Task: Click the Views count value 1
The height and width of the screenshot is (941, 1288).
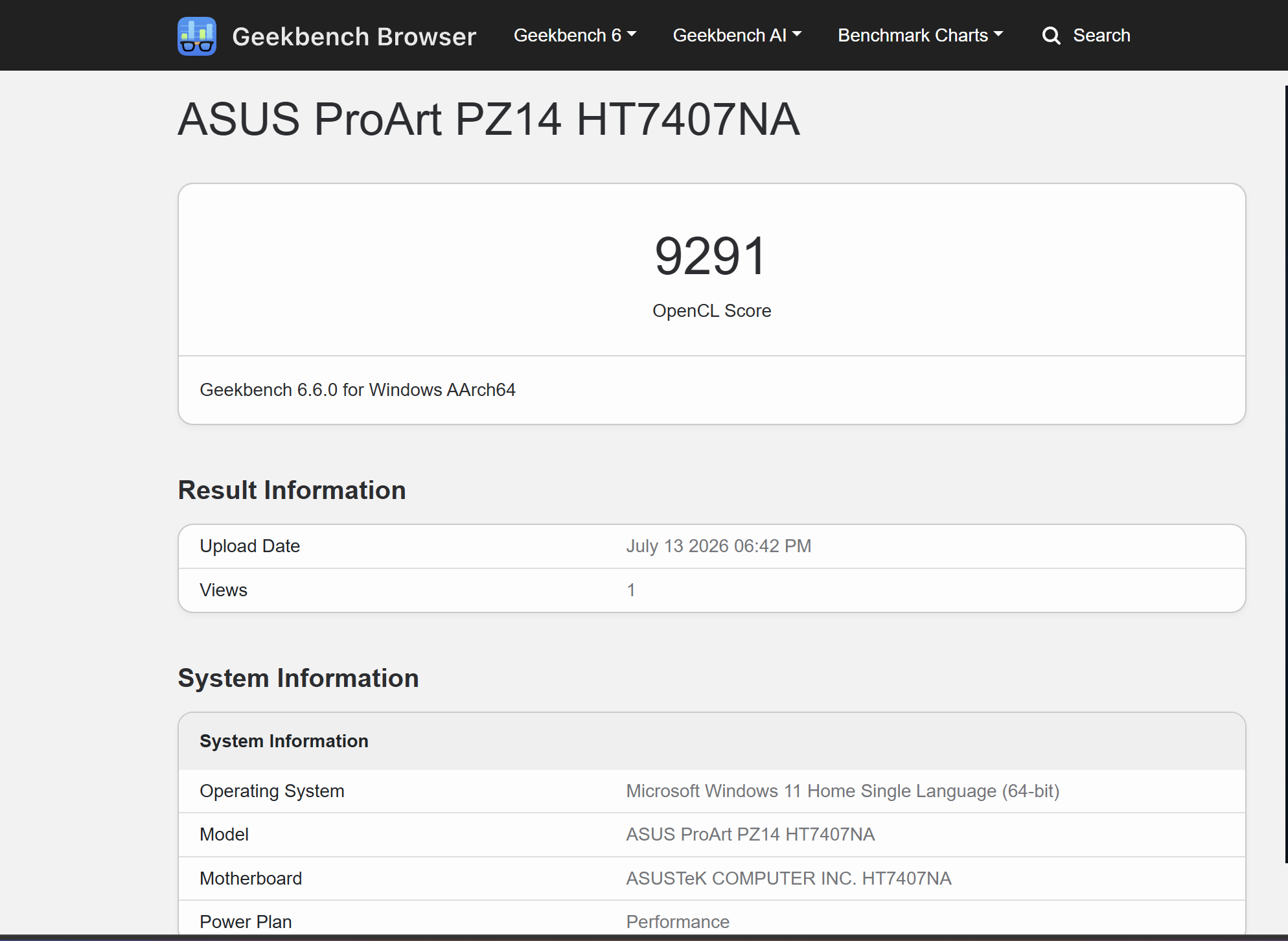Action: tap(630, 590)
